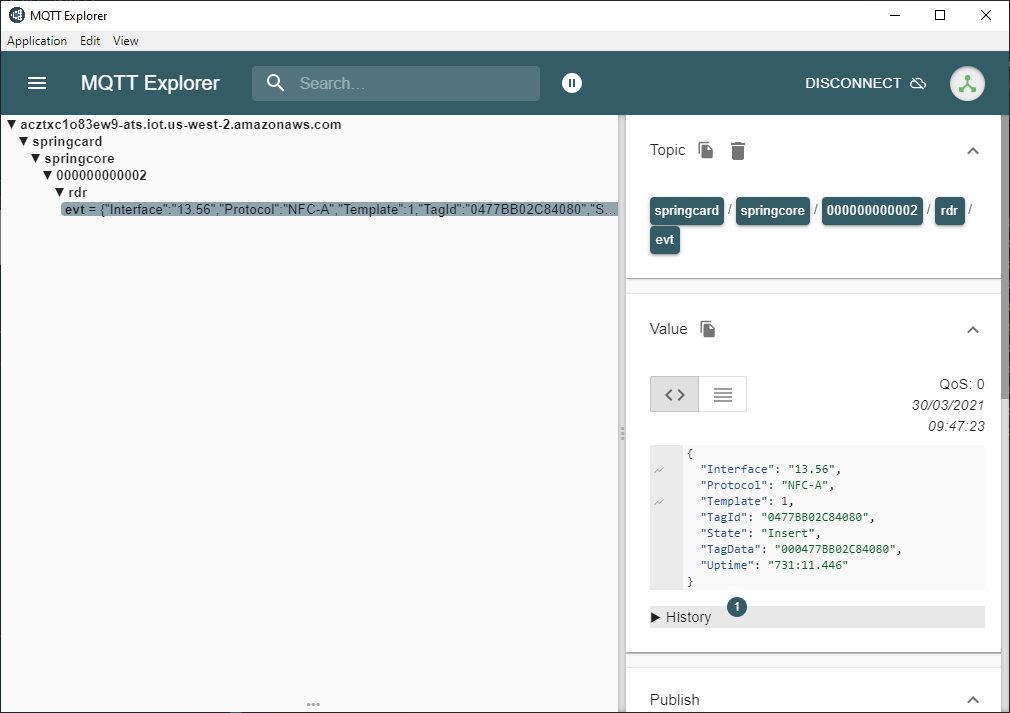
Task: Click the evt topic chip
Action: coord(665,240)
